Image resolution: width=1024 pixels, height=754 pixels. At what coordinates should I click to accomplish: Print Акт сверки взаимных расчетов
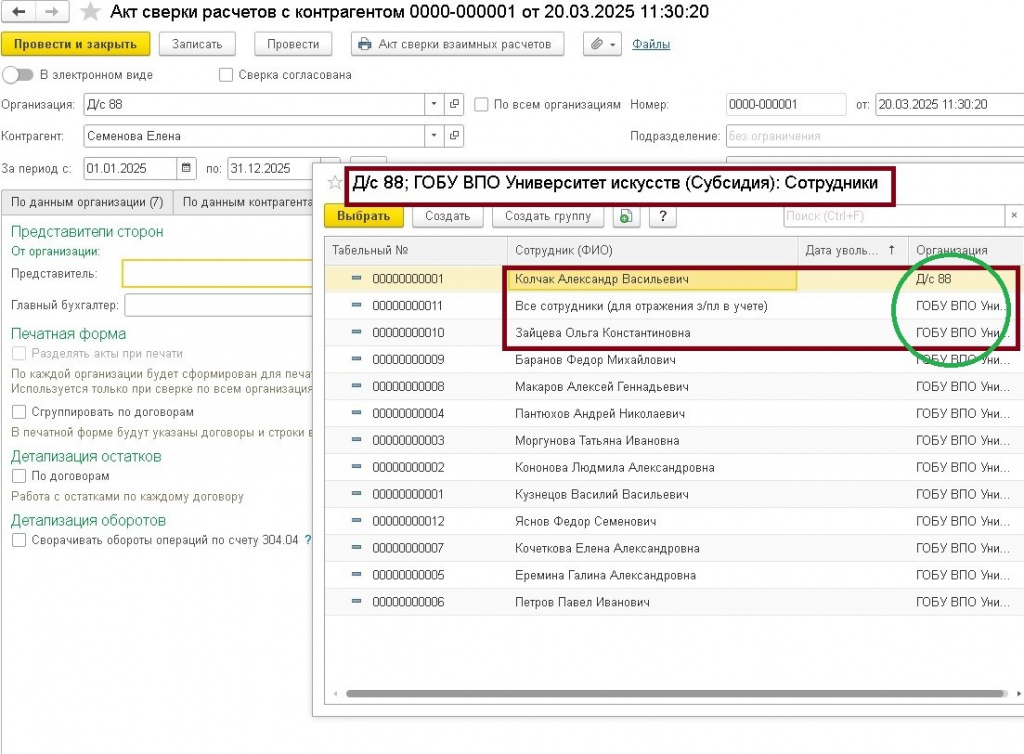[458, 44]
